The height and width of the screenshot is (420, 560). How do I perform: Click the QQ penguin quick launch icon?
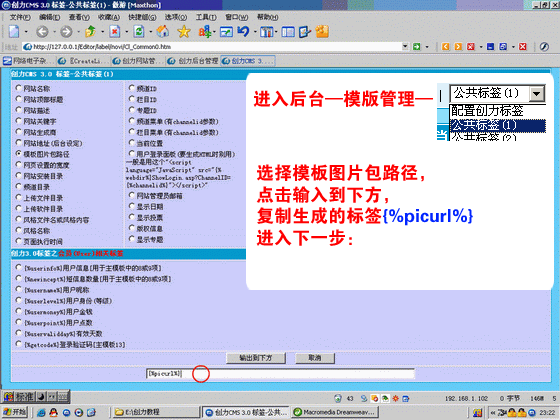coord(53,412)
